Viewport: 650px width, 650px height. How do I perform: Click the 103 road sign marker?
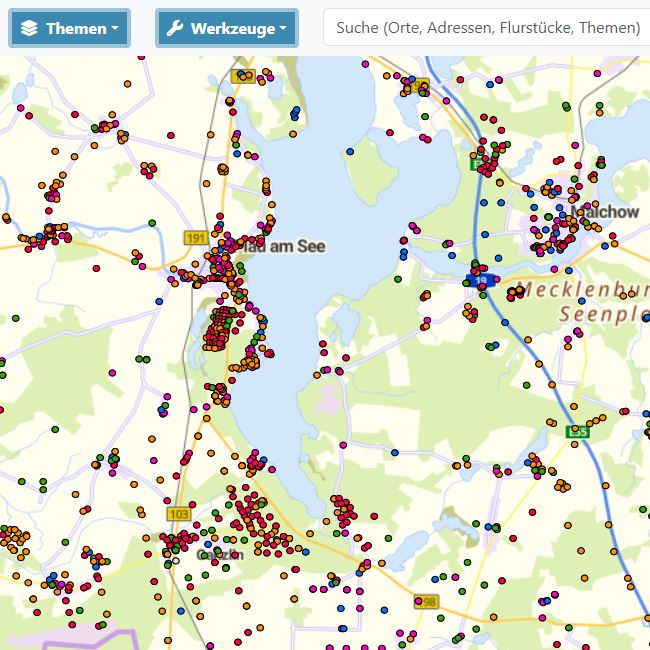tap(179, 514)
